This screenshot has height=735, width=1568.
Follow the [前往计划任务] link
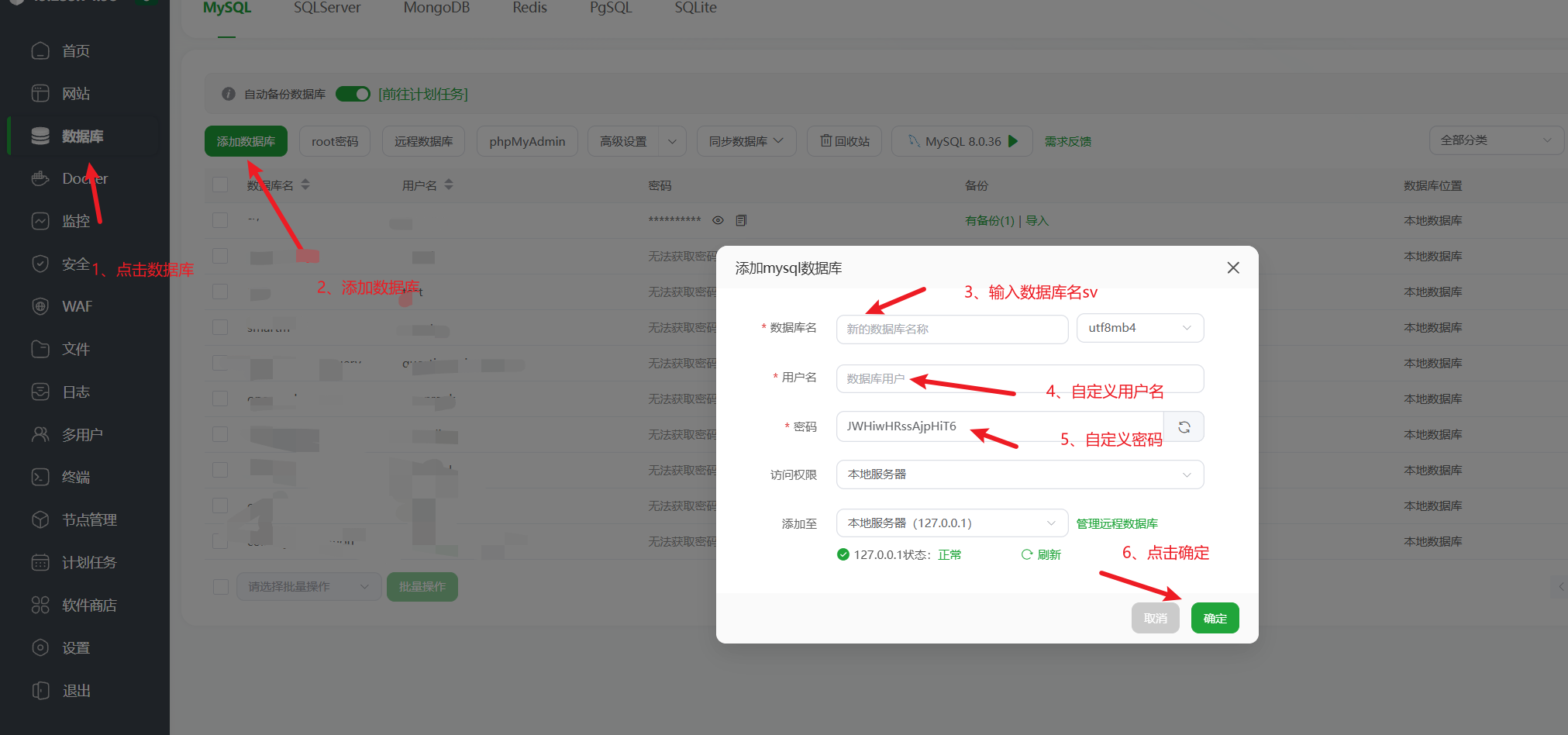click(x=423, y=94)
